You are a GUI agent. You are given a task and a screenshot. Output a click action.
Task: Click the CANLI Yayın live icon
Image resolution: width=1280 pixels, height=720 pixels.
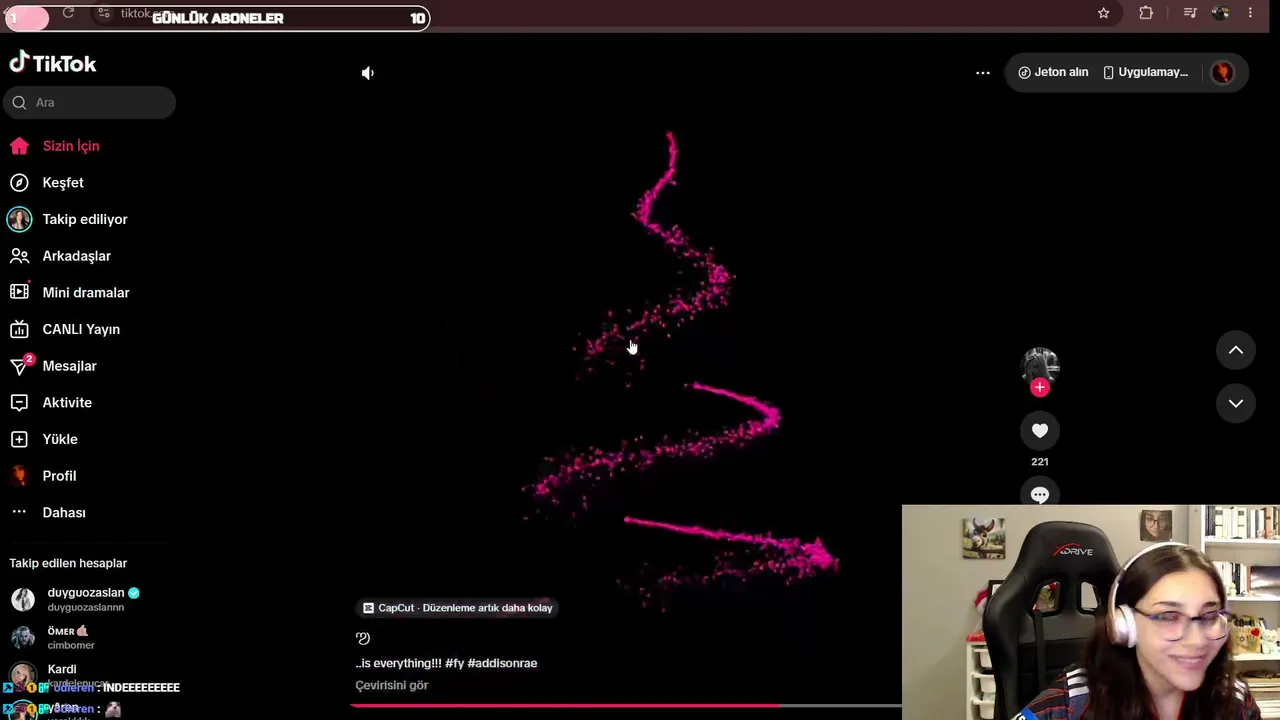(x=19, y=329)
